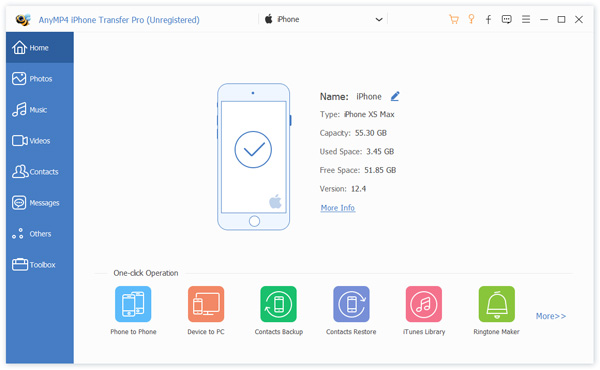
Task: Click the window title 'AnyMP4 iPhone Transfer Pro (Unregistered)'
Action: pyautogui.click(x=119, y=20)
